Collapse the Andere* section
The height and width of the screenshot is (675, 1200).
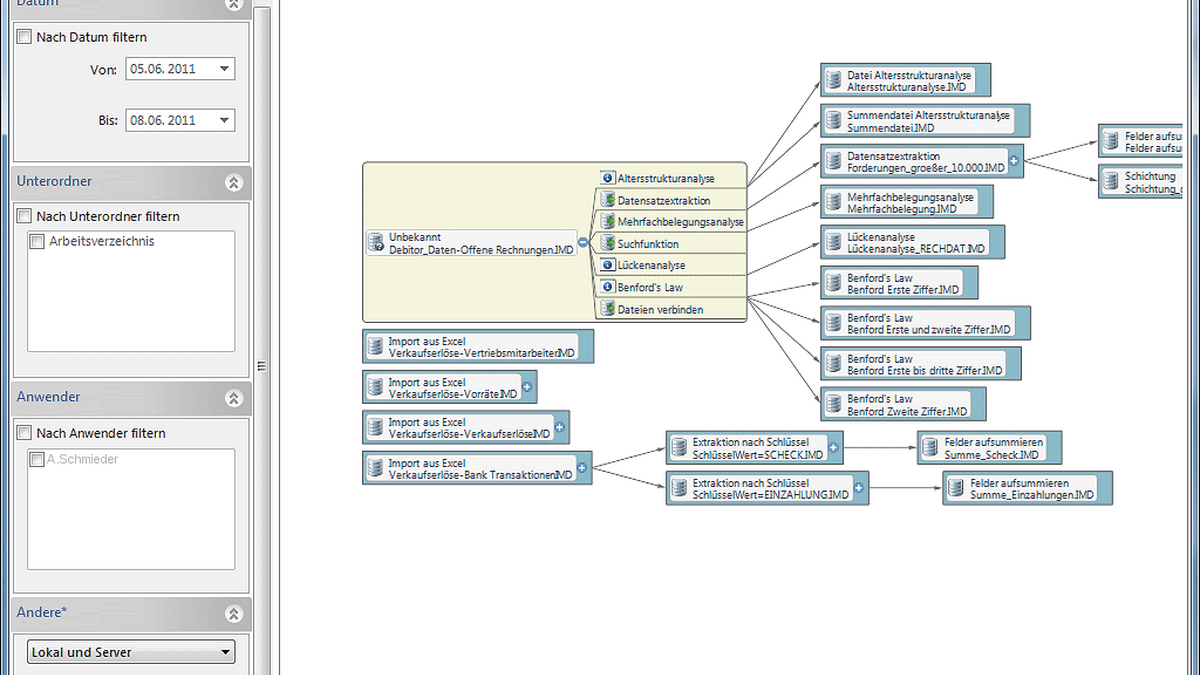234,613
